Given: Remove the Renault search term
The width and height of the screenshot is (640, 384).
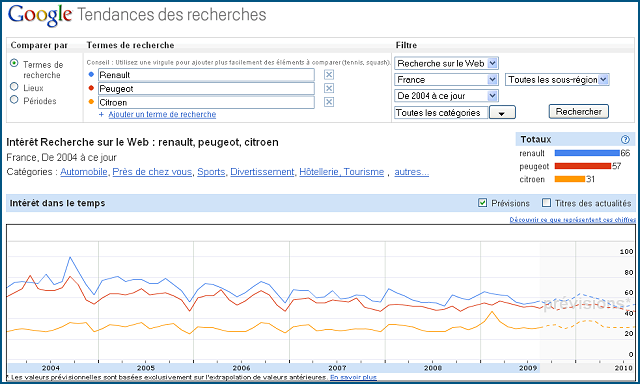Looking at the screenshot, I should 329,75.
